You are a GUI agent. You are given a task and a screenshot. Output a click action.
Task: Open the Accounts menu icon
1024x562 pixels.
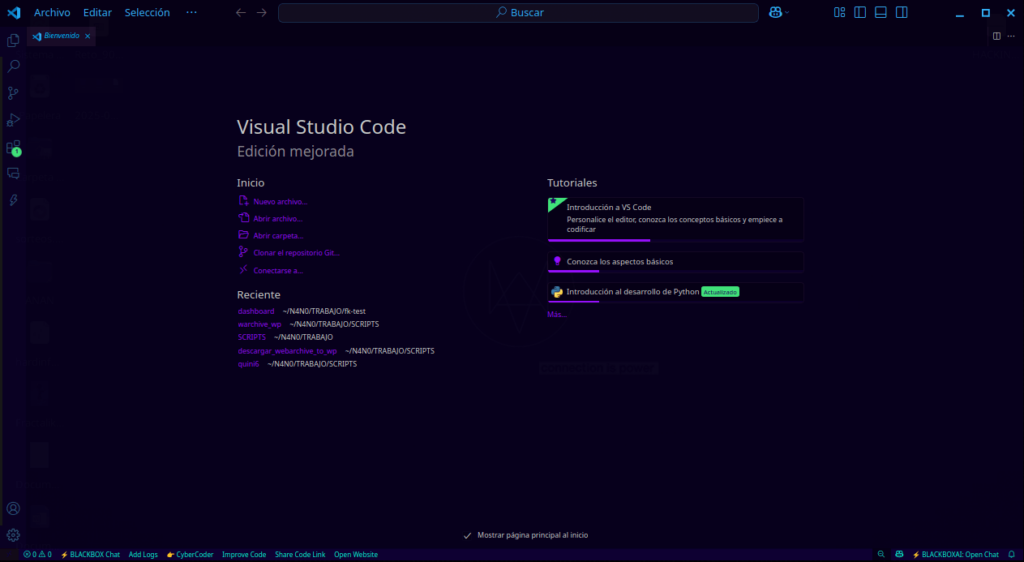[x=13, y=508]
